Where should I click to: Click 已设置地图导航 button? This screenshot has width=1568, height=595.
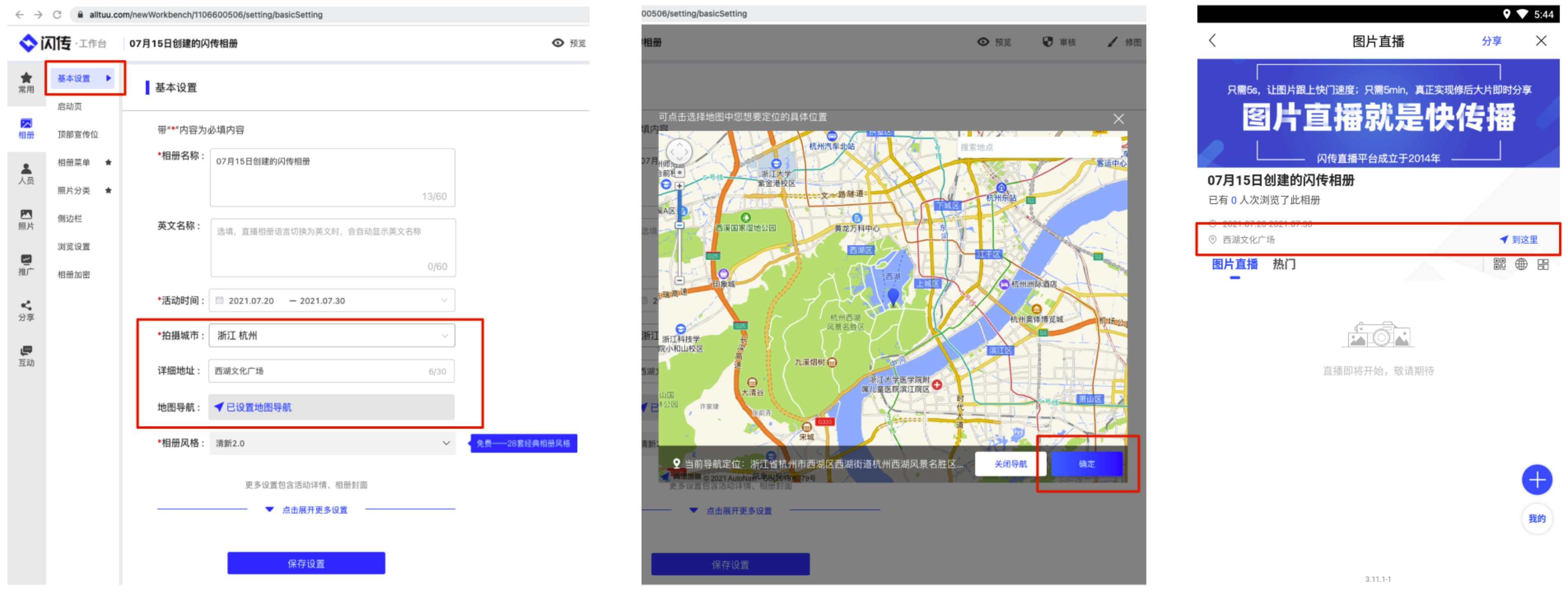pos(332,408)
